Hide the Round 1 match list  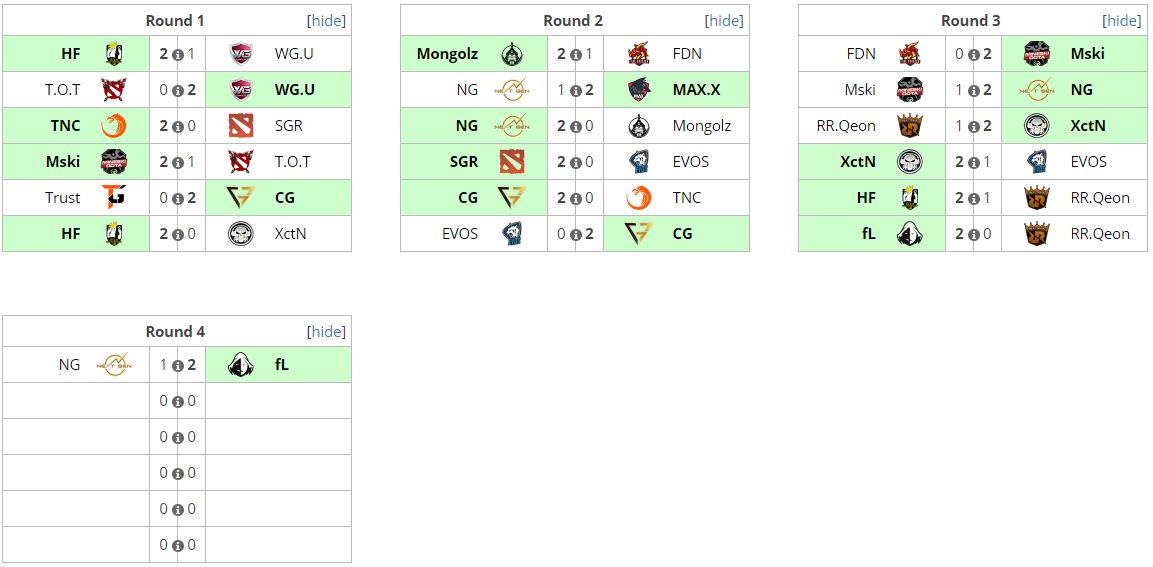(x=326, y=21)
